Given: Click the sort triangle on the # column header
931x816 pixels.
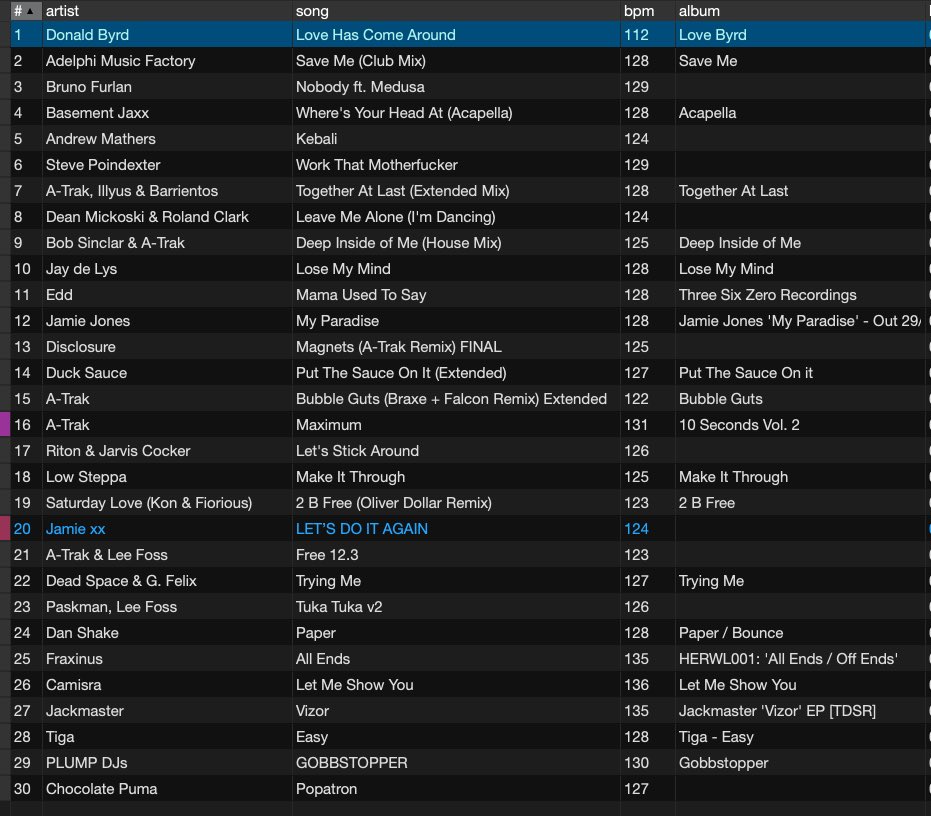Looking at the screenshot, I should pos(30,11).
